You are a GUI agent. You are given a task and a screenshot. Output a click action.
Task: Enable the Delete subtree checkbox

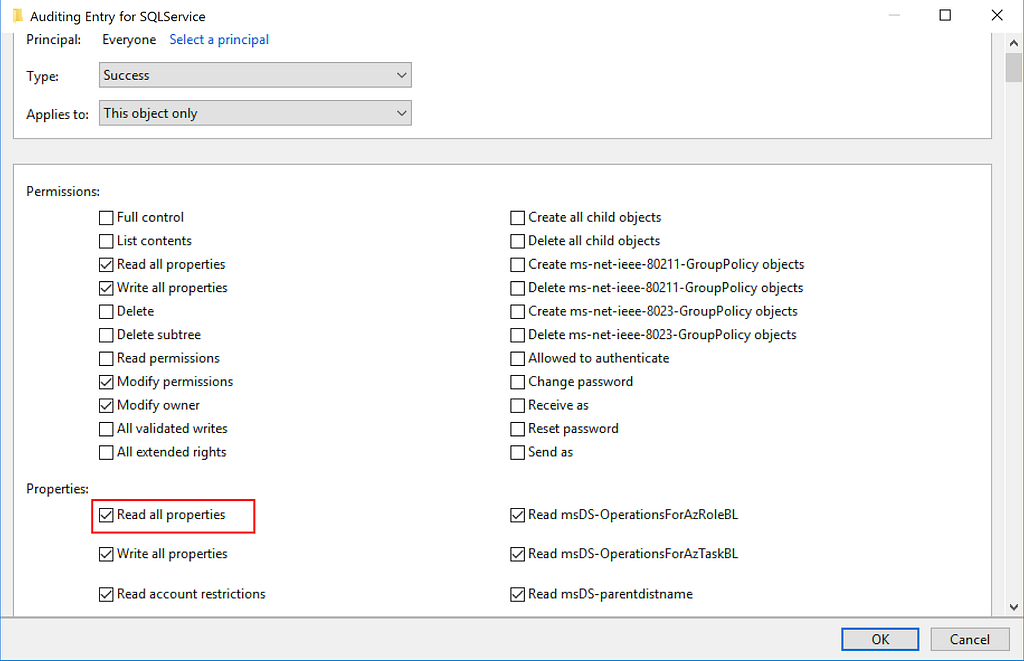(x=106, y=335)
